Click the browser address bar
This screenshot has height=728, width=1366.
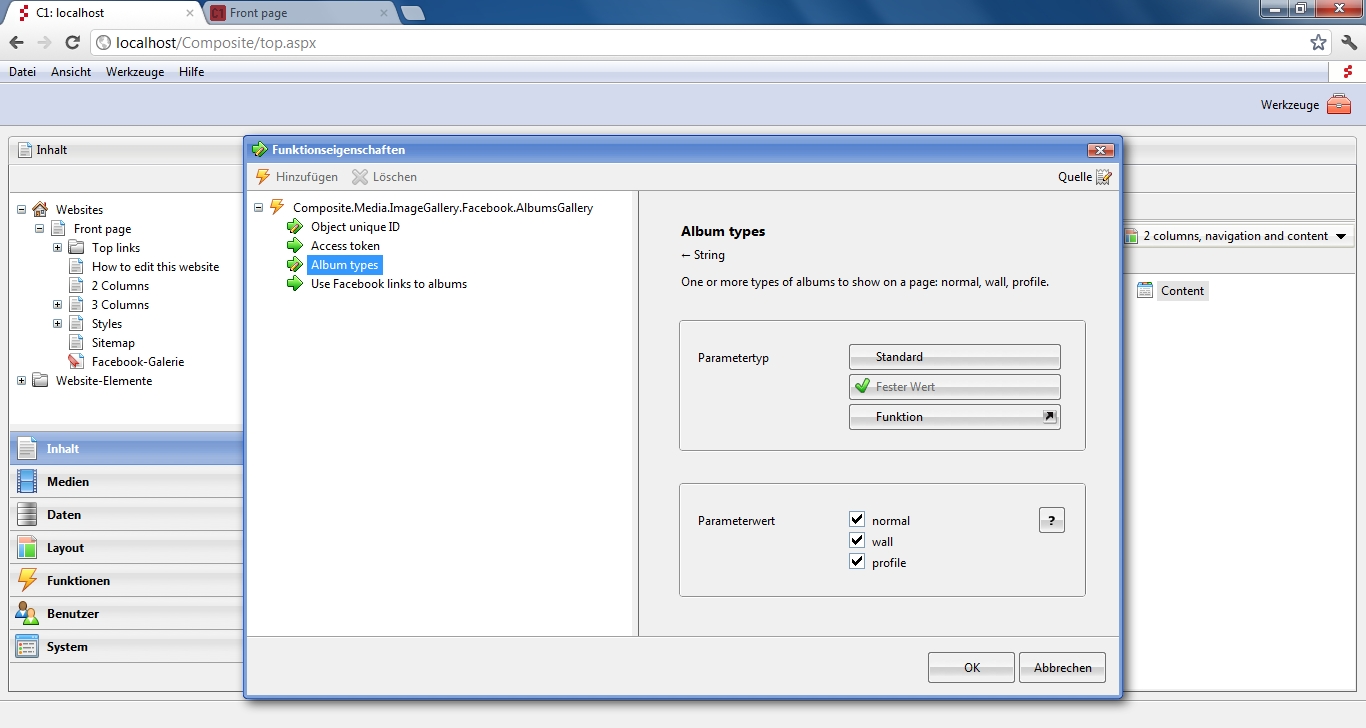(700, 43)
